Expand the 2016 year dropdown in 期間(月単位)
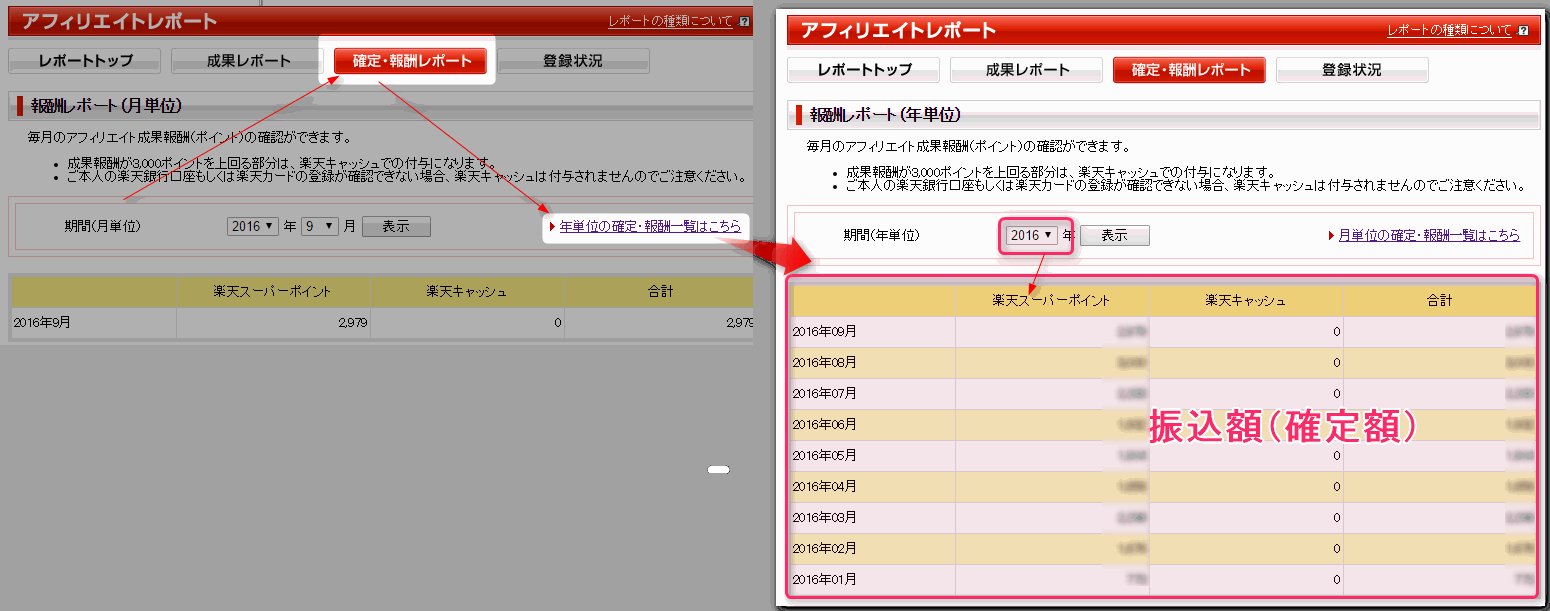Image resolution: width=1550 pixels, height=611 pixels. pos(253,227)
